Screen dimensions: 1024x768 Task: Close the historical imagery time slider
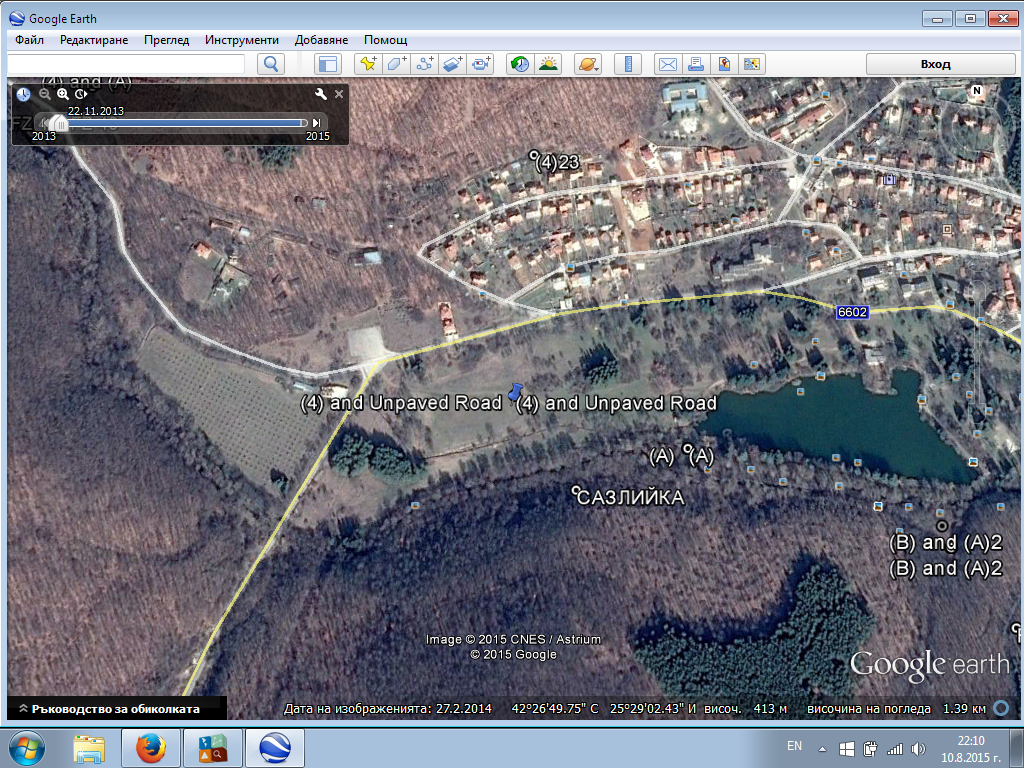click(339, 94)
